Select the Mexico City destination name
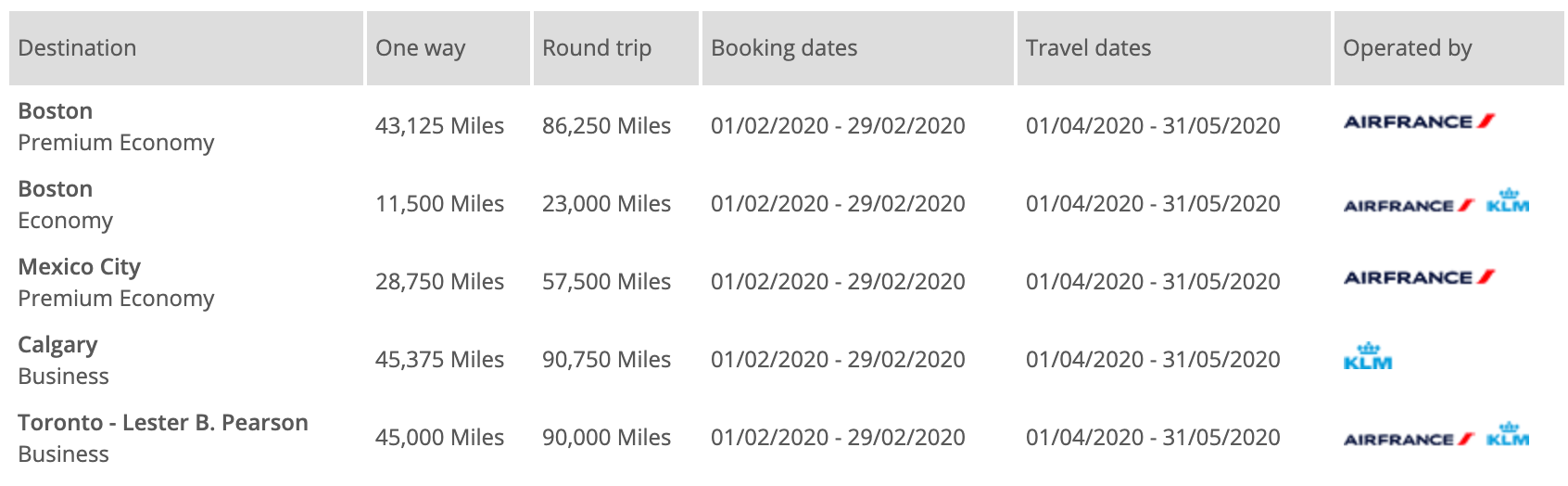 click(80, 267)
